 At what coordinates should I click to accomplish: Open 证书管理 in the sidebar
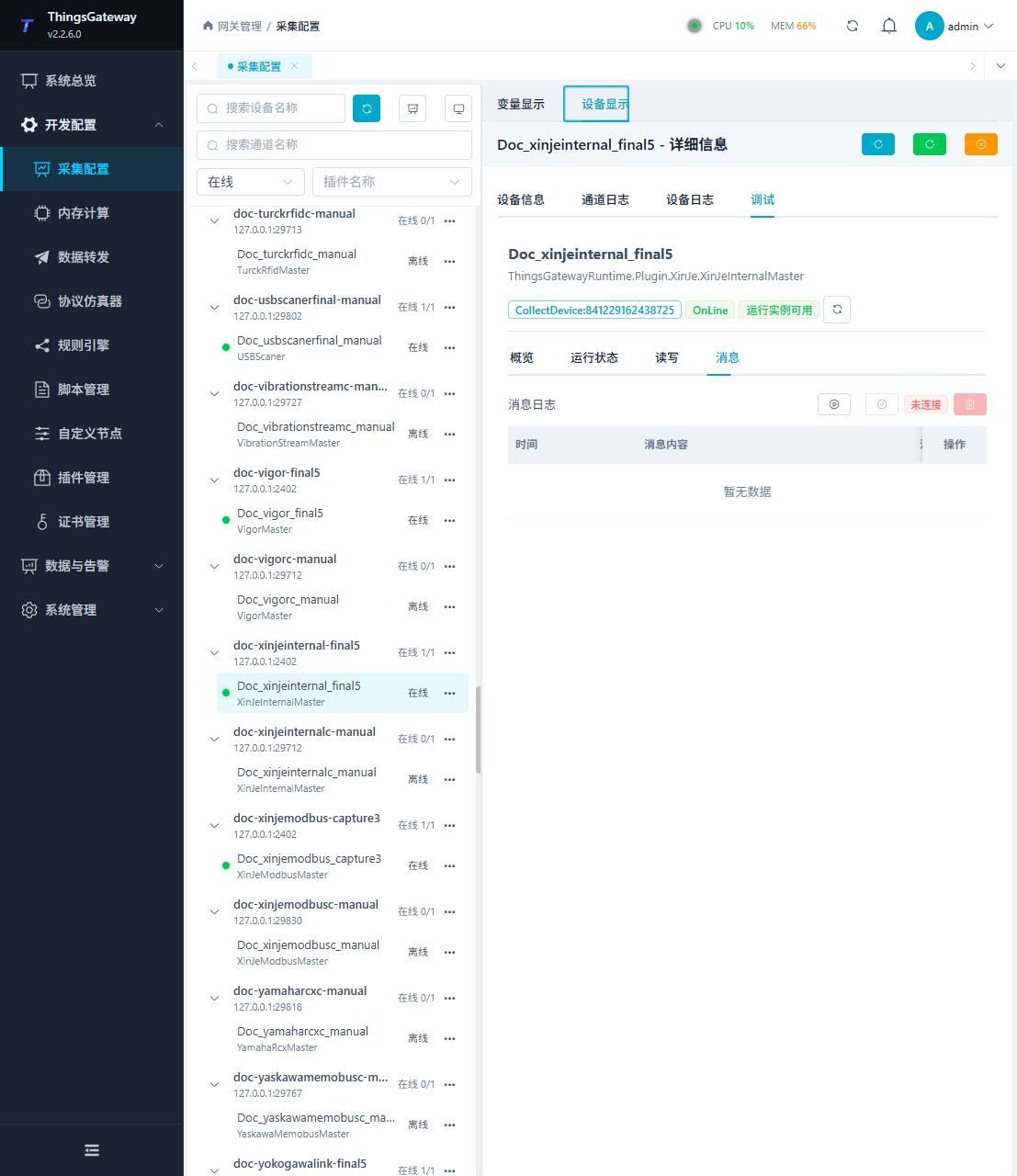(92, 522)
